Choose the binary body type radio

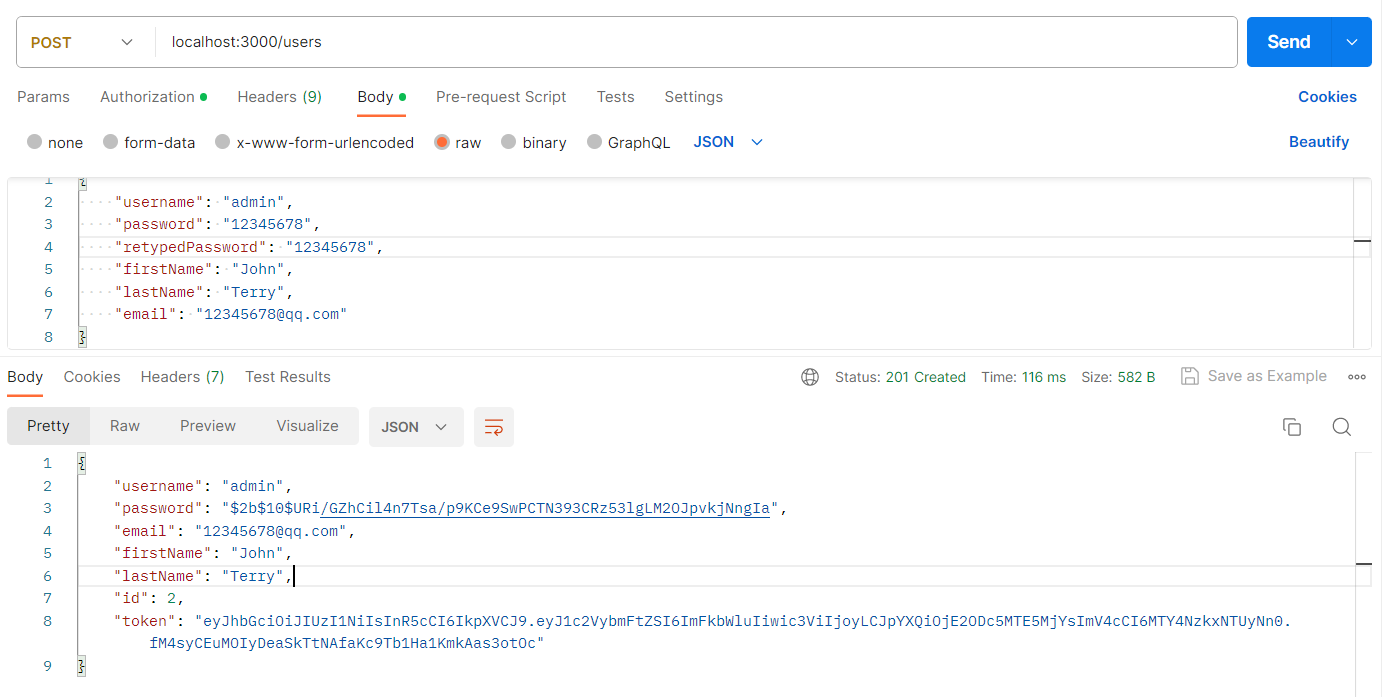click(509, 142)
